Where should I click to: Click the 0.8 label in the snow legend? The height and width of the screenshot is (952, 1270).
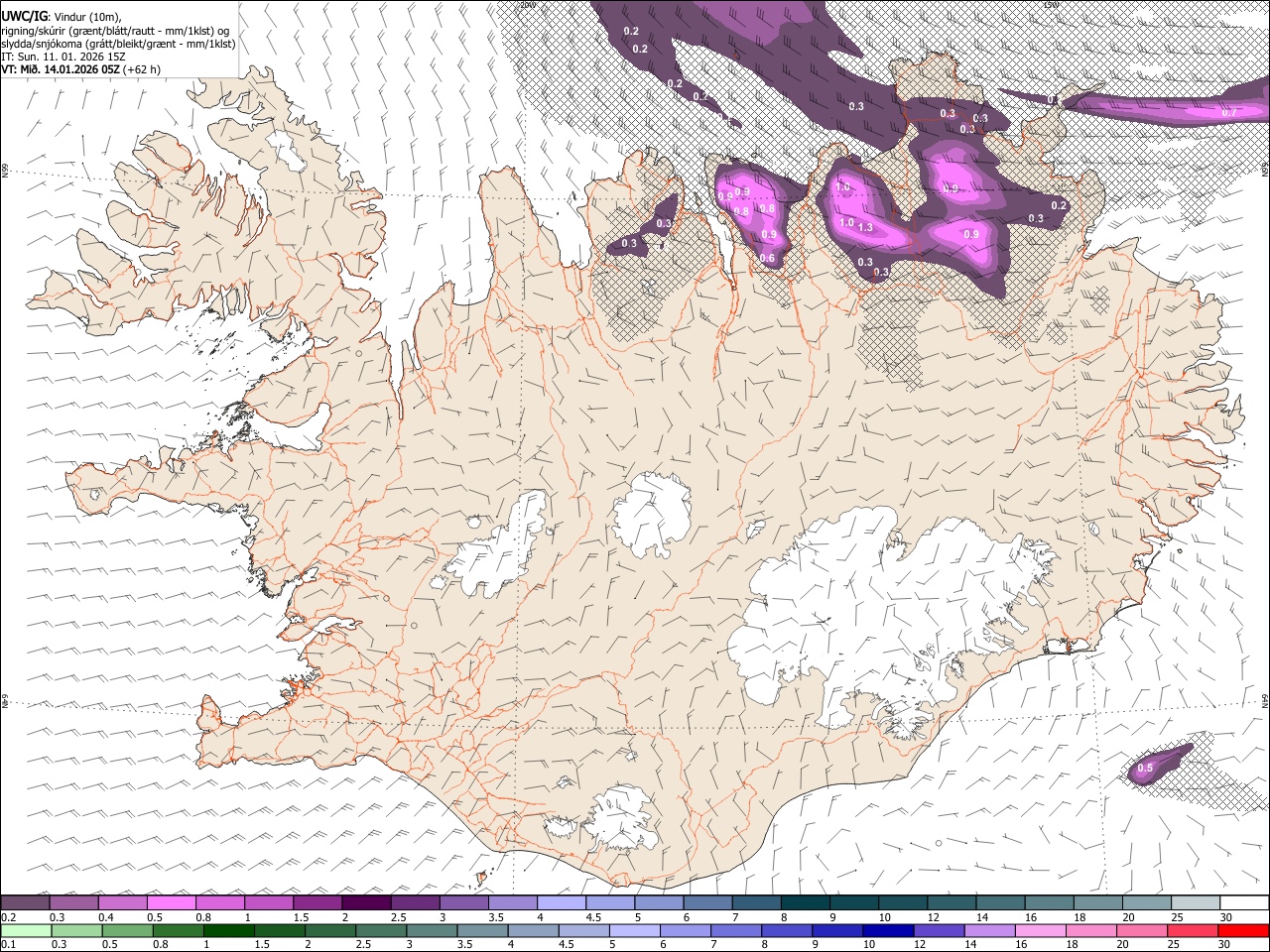coord(203,917)
